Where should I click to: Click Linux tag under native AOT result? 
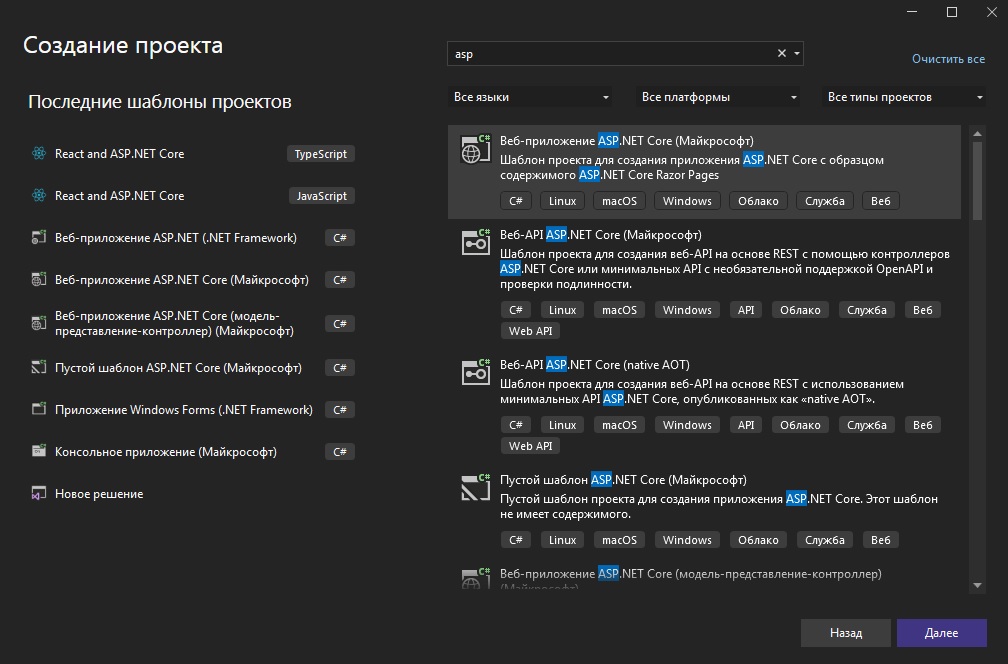tap(562, 425)
